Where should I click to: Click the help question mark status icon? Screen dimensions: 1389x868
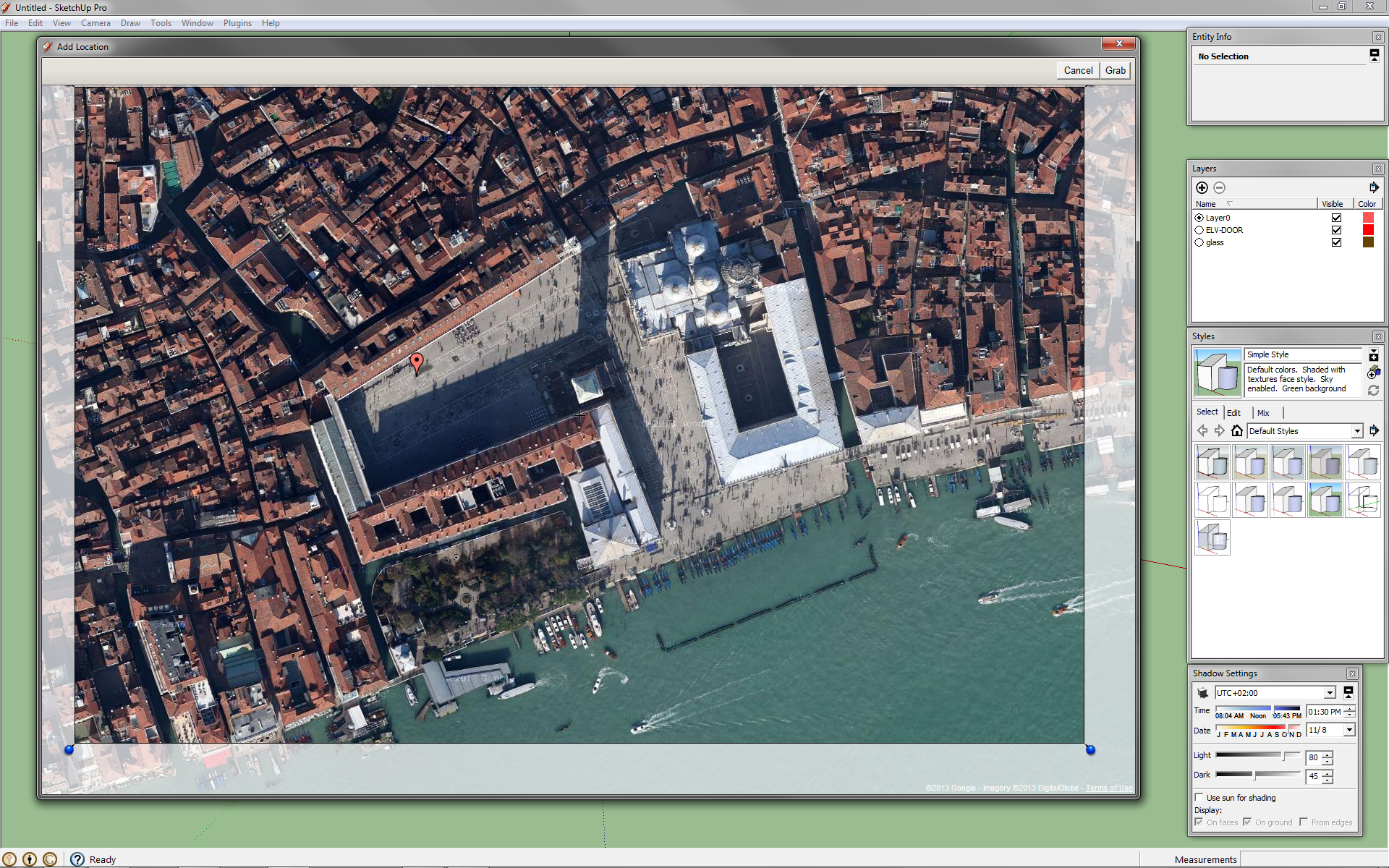pyautogui.click(x=77, y=859)
